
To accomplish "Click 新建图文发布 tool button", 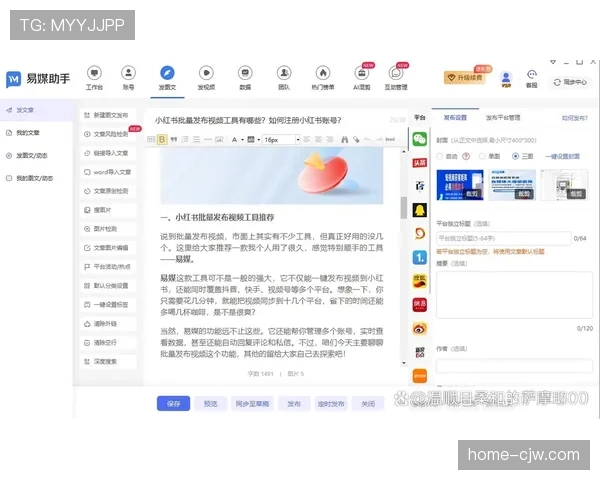I will pyautogui.click(x=108, y=115).
